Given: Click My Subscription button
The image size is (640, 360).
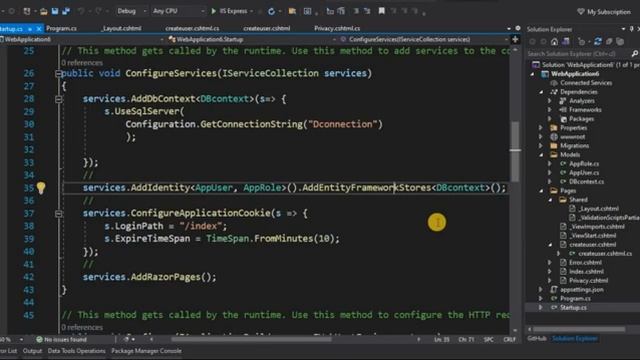Looking at the screenshot, I should coord(604,12).
